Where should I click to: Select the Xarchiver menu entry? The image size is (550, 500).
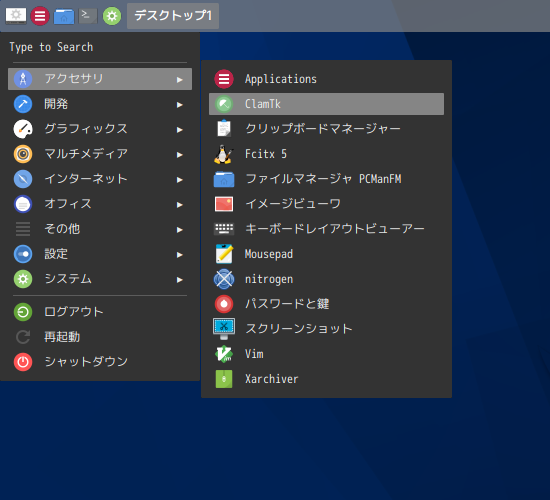tap(326, 379)
